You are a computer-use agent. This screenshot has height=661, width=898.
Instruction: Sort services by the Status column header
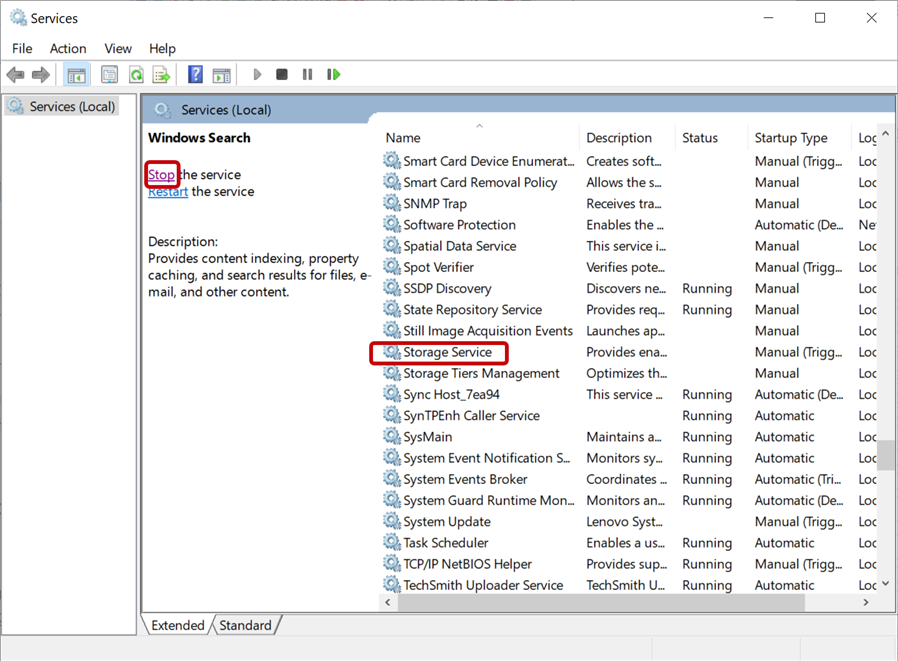coord(700,138)
